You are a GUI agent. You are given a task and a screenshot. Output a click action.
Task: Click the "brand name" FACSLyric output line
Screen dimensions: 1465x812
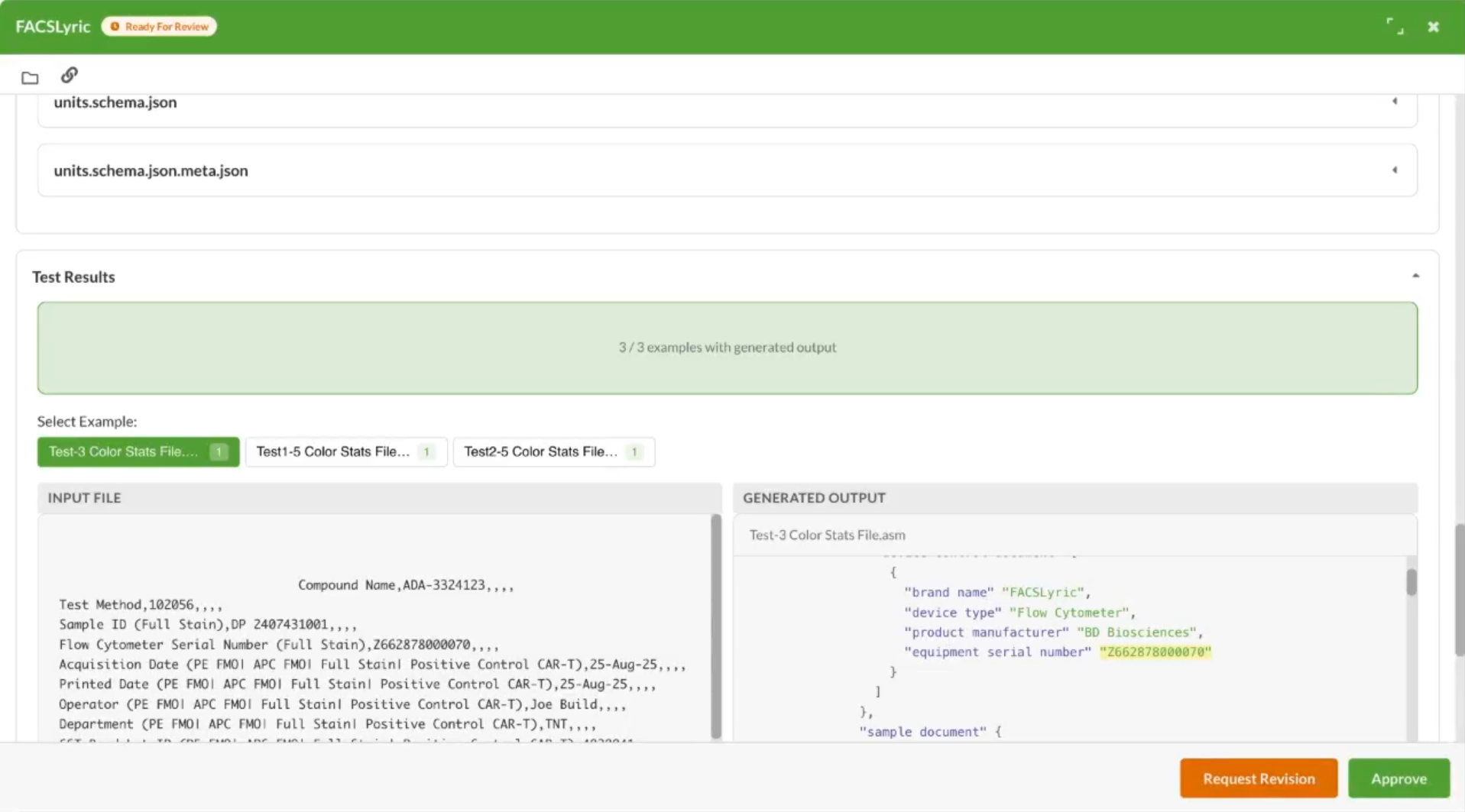pyautogui.click(x=997, y=592)
